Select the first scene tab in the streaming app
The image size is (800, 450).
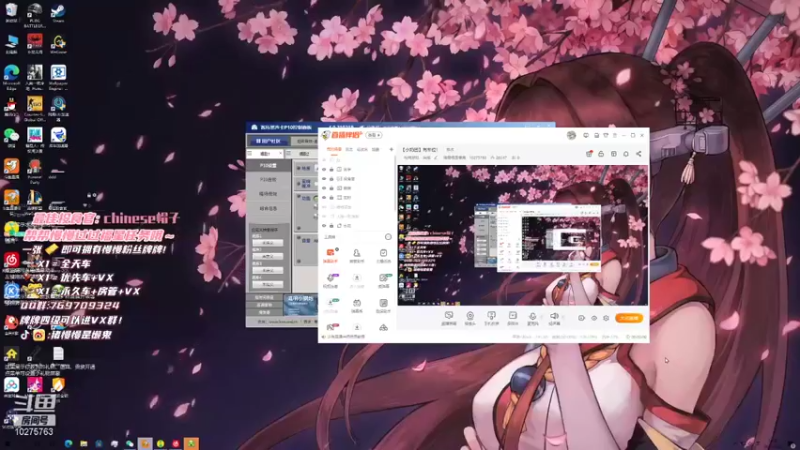point(334,149)
